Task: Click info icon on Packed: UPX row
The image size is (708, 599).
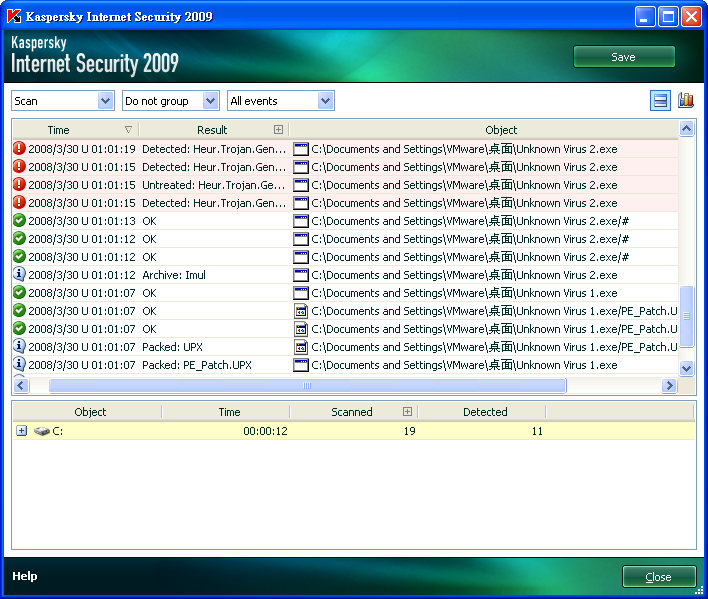Action: (19, 347)
